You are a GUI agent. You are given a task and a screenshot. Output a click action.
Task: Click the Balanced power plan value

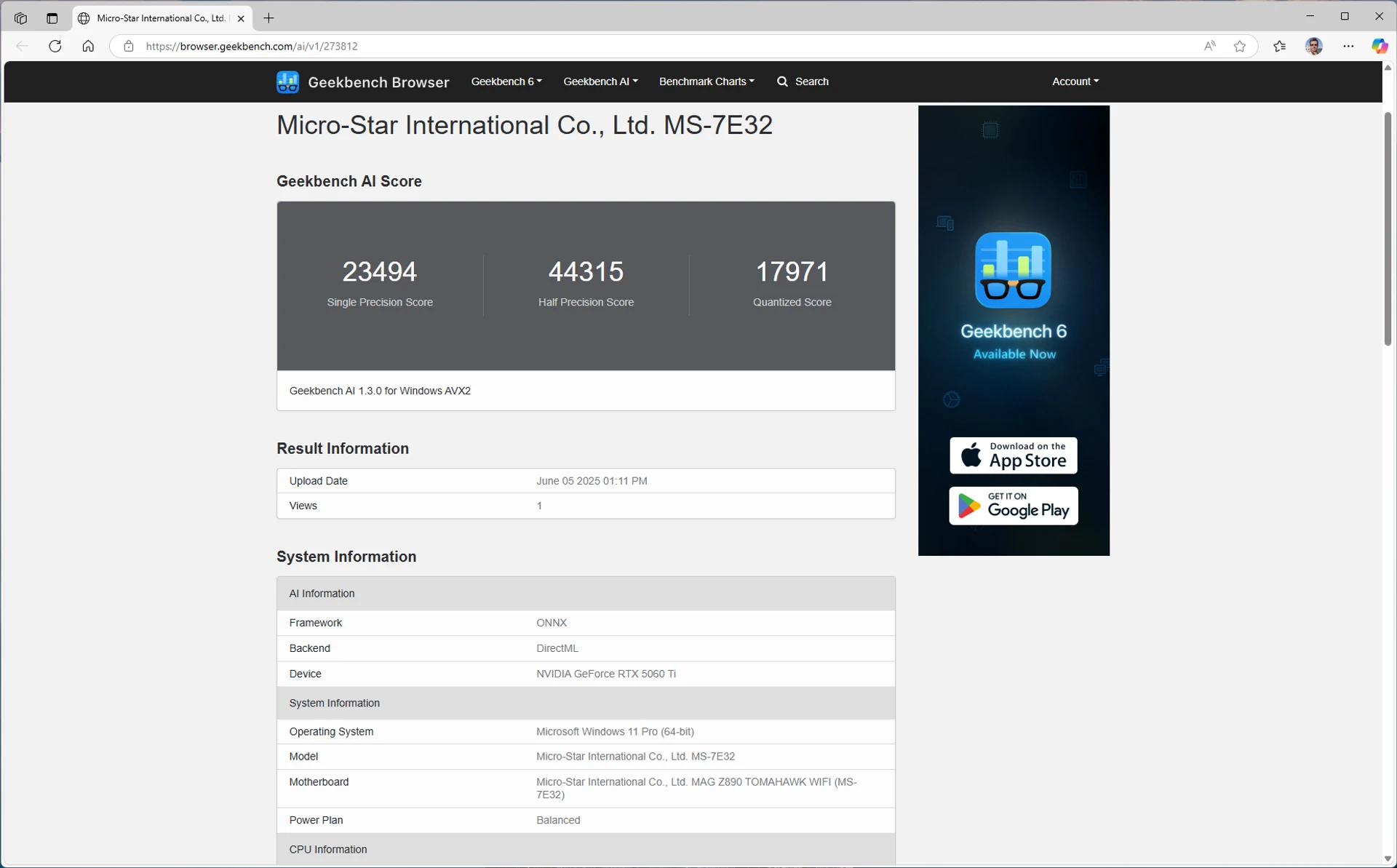(x=558, y=820)
